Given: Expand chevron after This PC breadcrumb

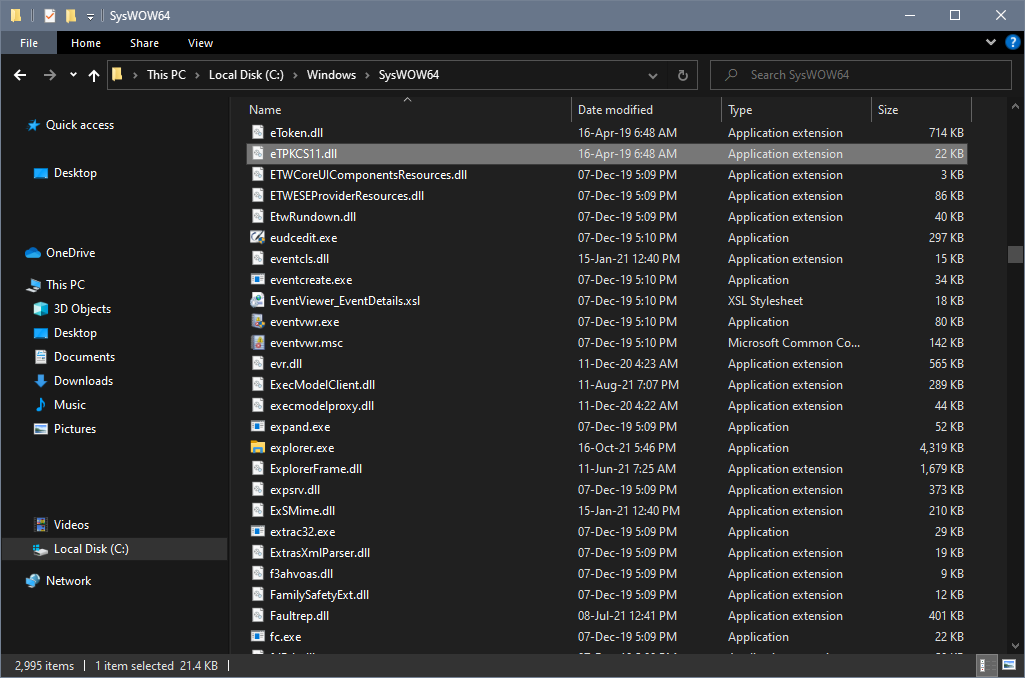Looking at the screenshot, I should [x=197, y=76].
